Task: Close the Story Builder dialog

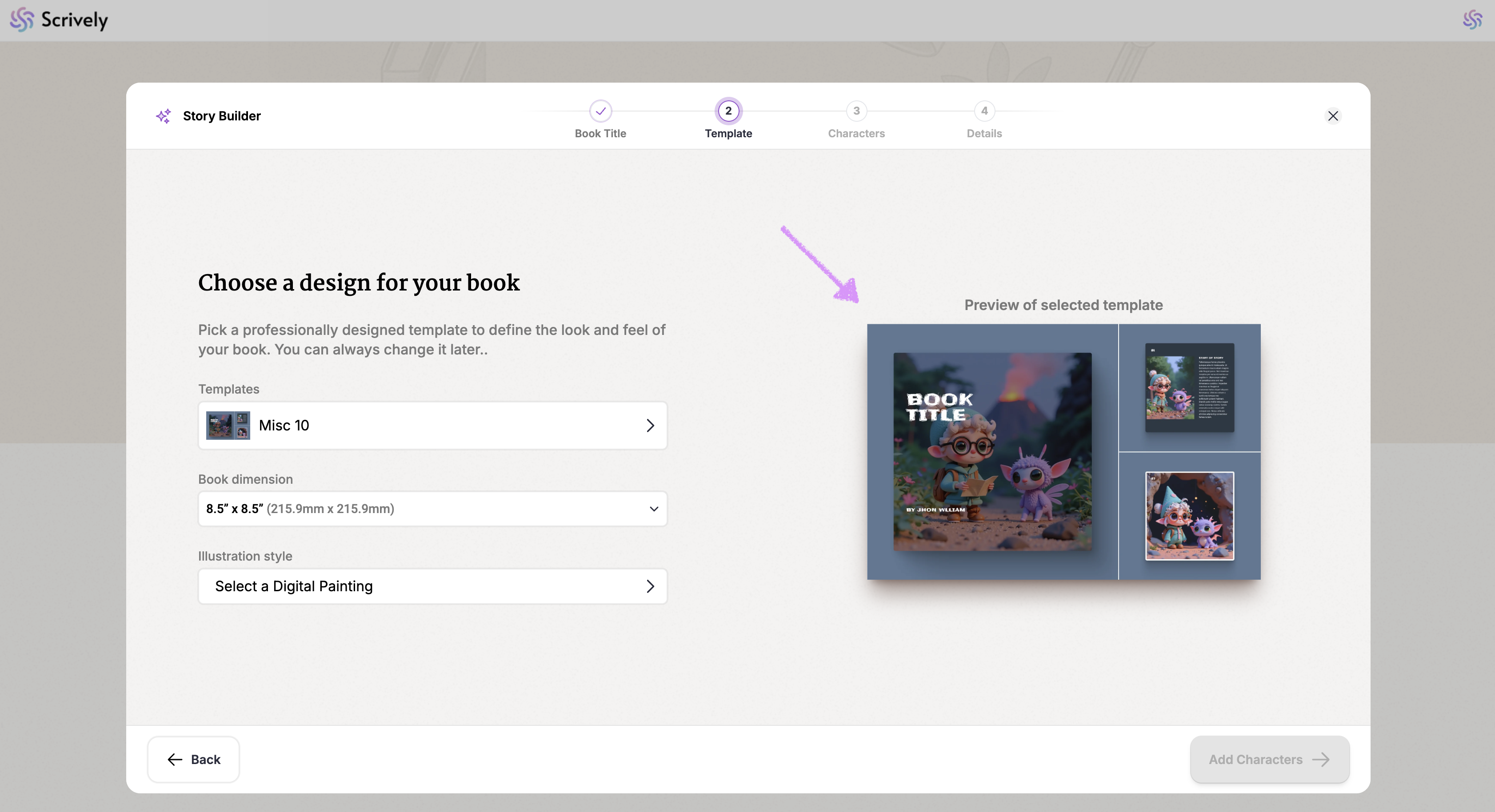Action: [x=1332, y=116]
